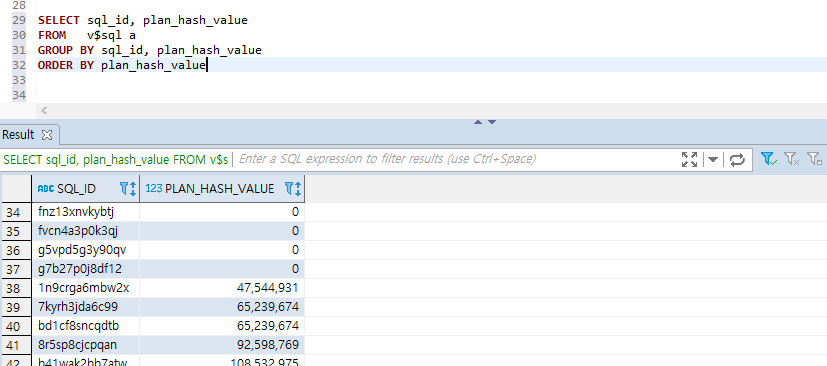Click the filter/sort icon in the SQL_ID header
This screenshot has height=366, width=827.
(128, 188)
